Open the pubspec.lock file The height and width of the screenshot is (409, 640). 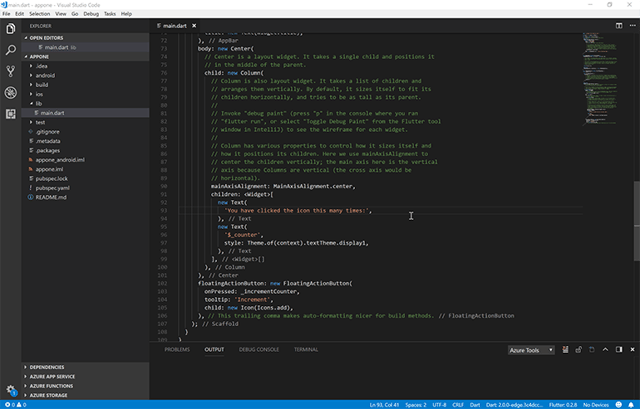[x=85, y=179]
